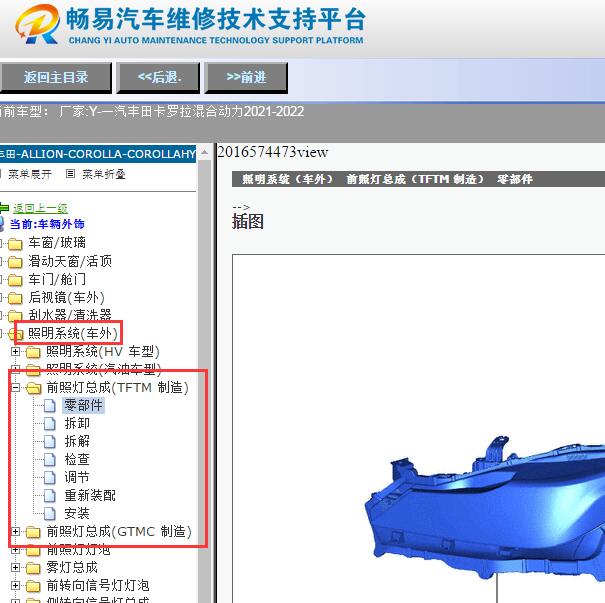Click the 返回主目录 button
The height and width of the screenshot is (603, 605).
(56, 78)
